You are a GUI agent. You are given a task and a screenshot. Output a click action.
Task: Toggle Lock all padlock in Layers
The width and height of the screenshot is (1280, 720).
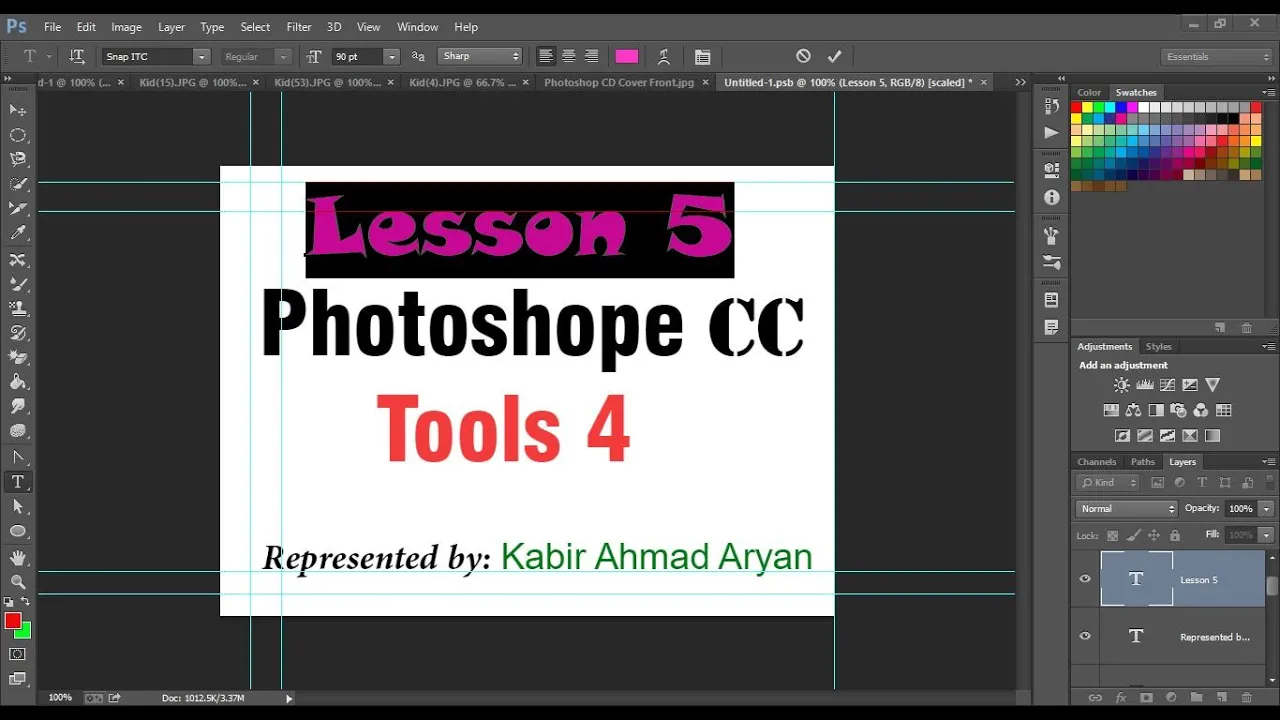click(x=1175, y=535)
